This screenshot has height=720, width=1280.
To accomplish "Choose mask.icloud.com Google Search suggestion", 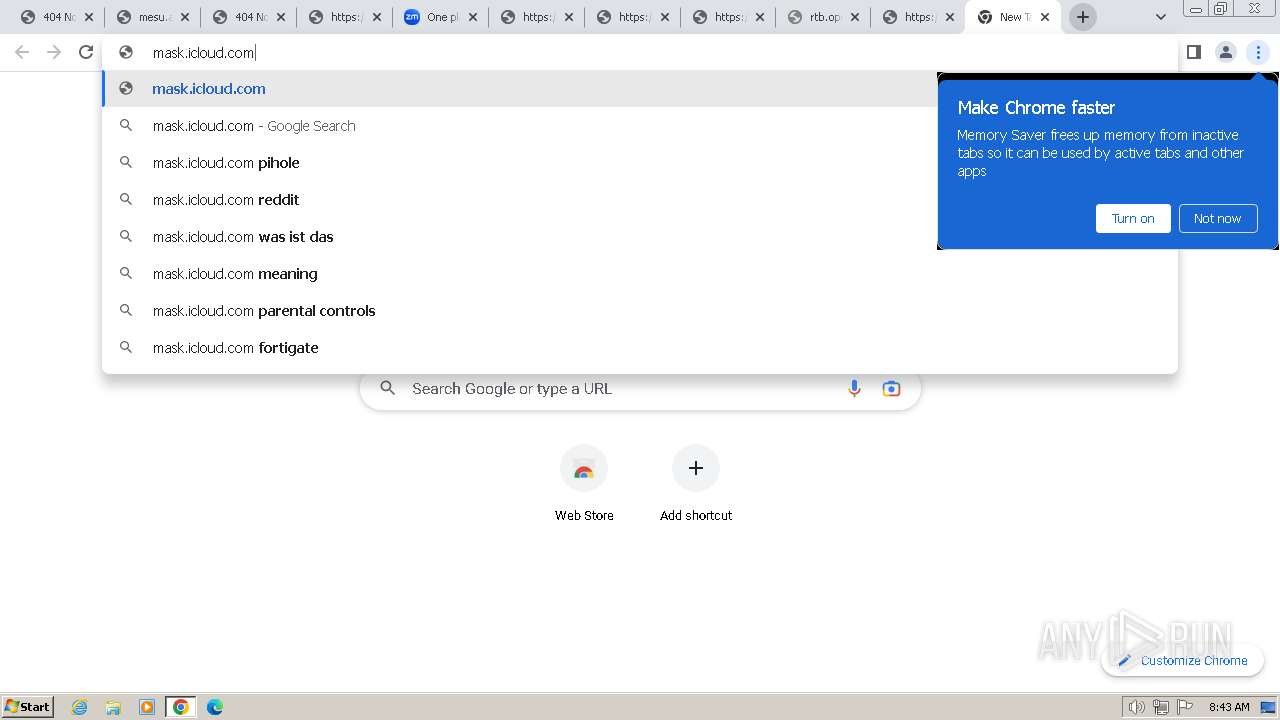I will 640,126.
